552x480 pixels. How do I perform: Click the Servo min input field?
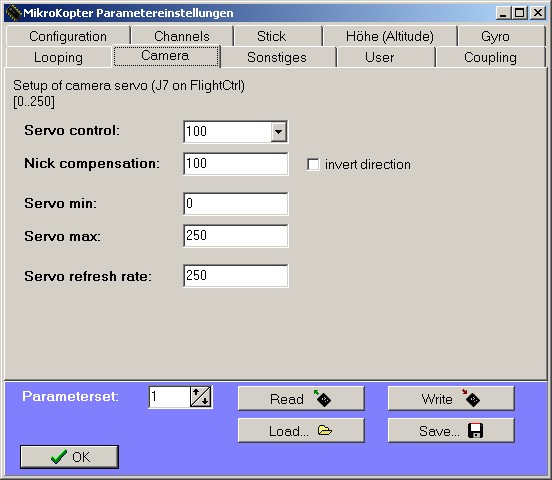click(236, 204)
